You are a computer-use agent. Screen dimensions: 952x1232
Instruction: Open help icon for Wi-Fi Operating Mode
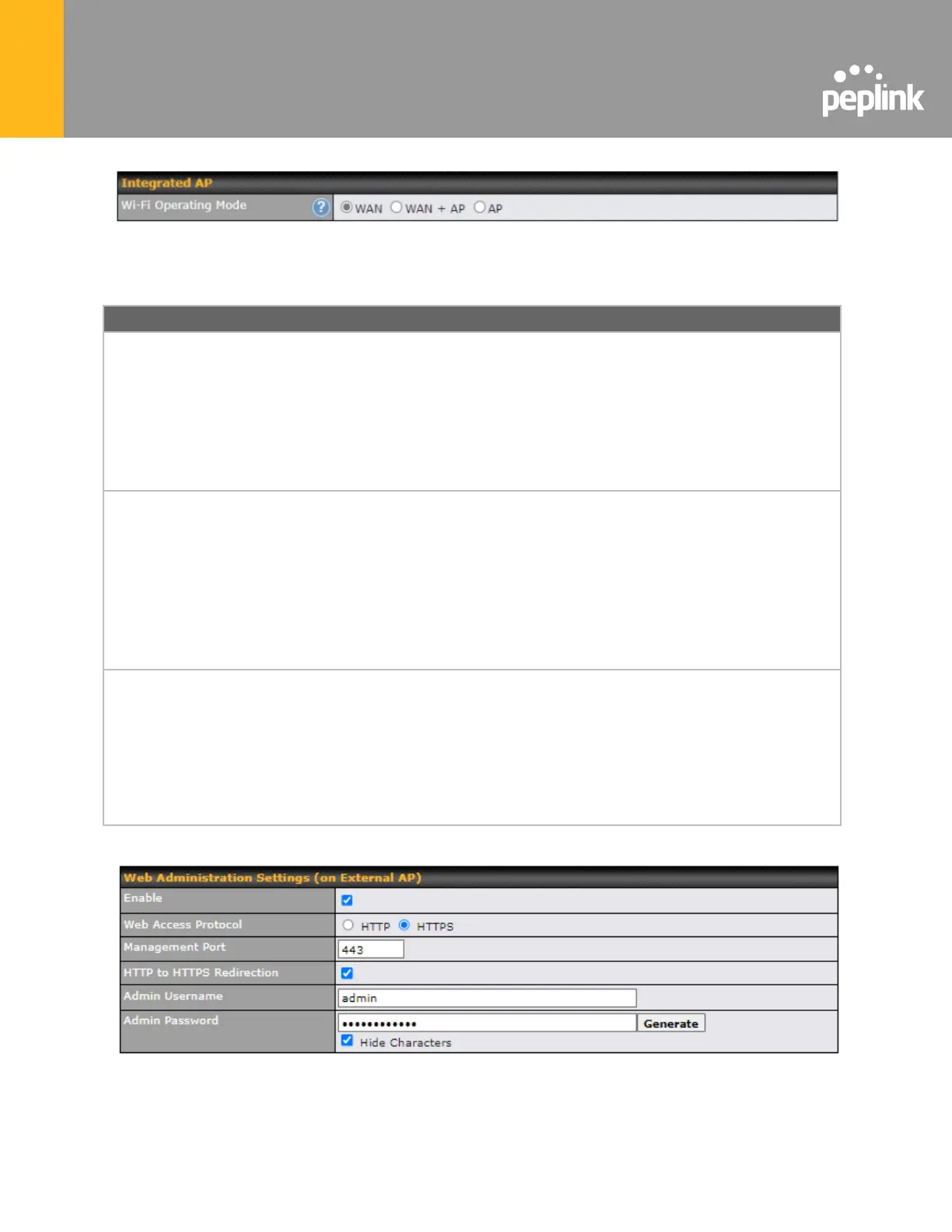click(x=321, y=208)
